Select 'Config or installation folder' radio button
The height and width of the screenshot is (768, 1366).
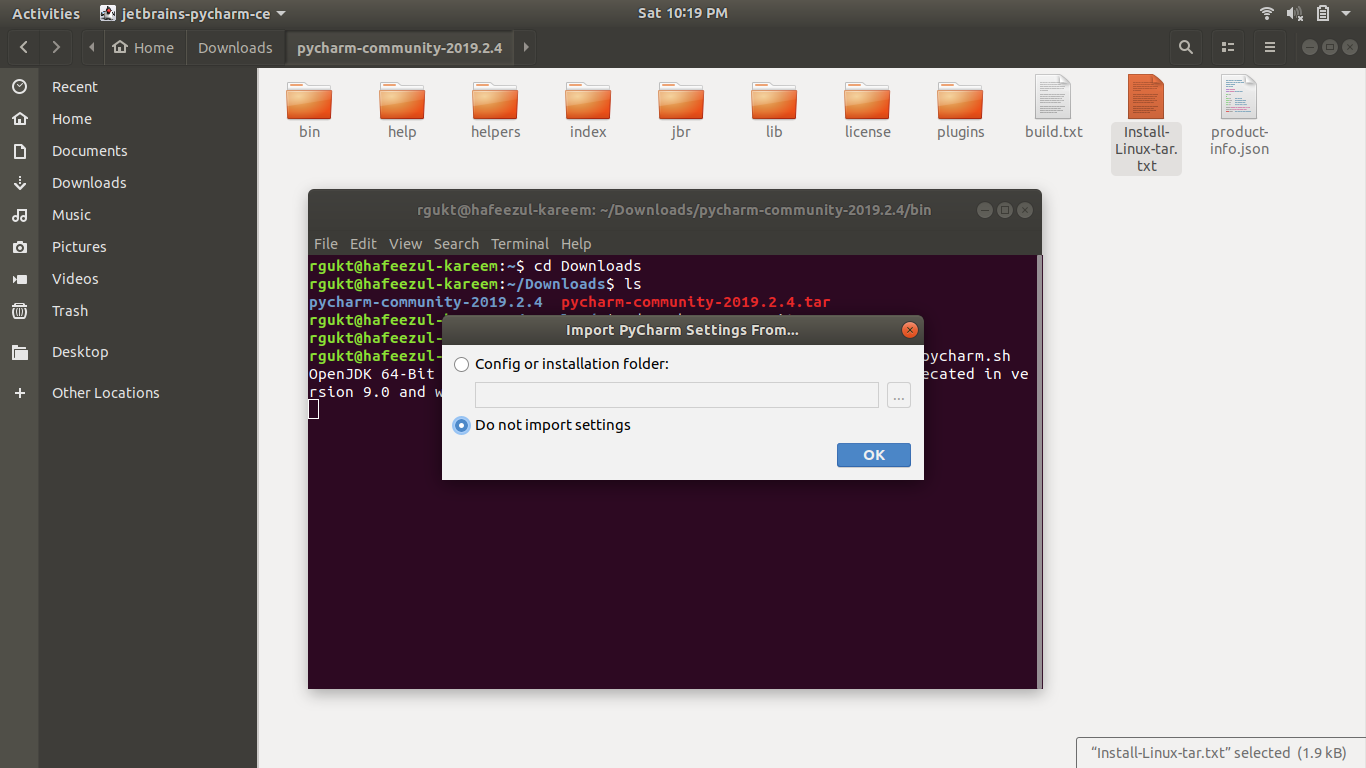pos(461,364)
